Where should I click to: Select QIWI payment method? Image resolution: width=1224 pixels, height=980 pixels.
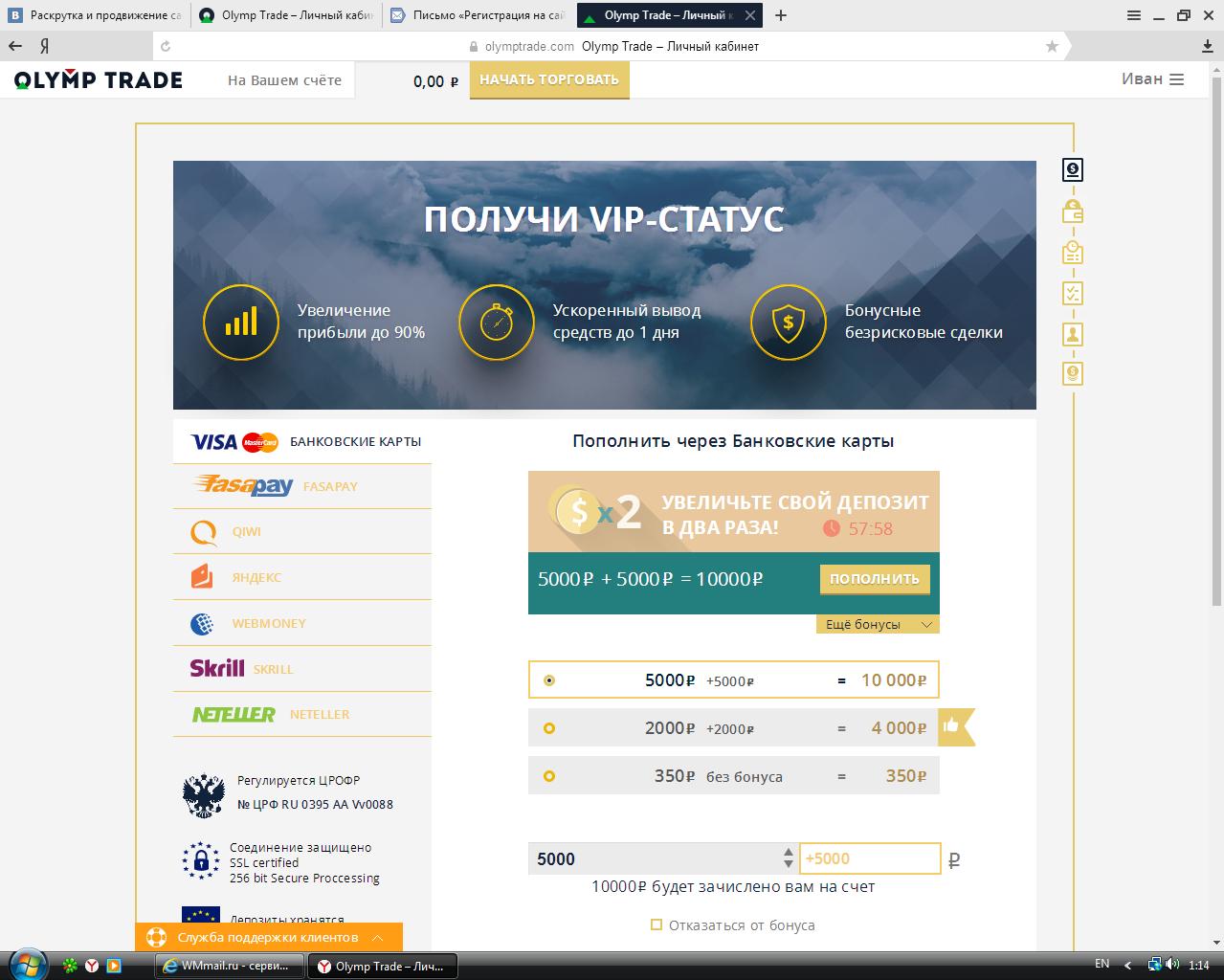click(302, 531)
